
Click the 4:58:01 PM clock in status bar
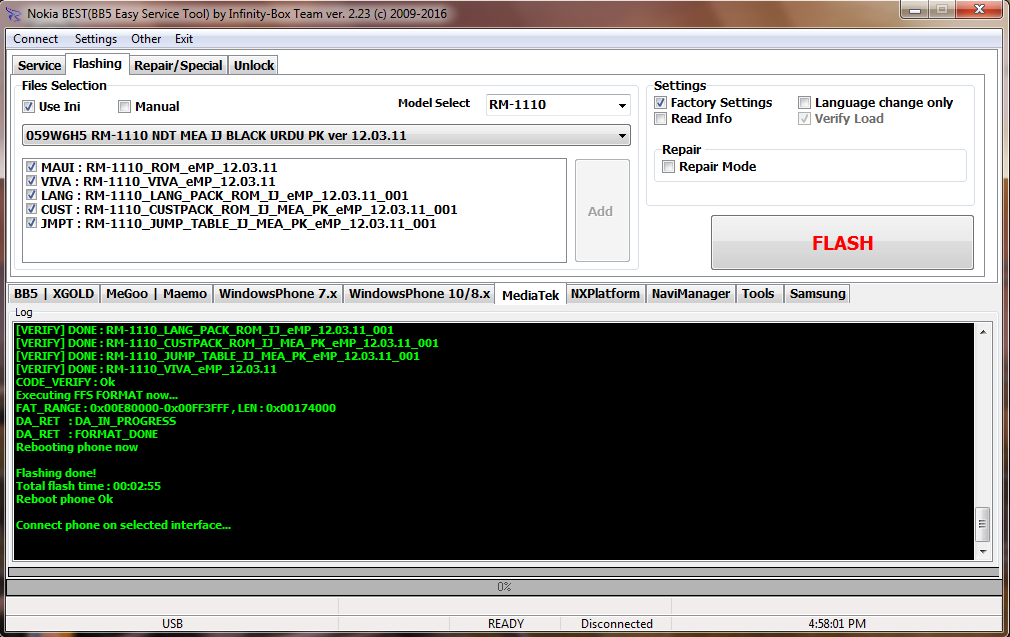pyautogui.click(x=837, y=623)
